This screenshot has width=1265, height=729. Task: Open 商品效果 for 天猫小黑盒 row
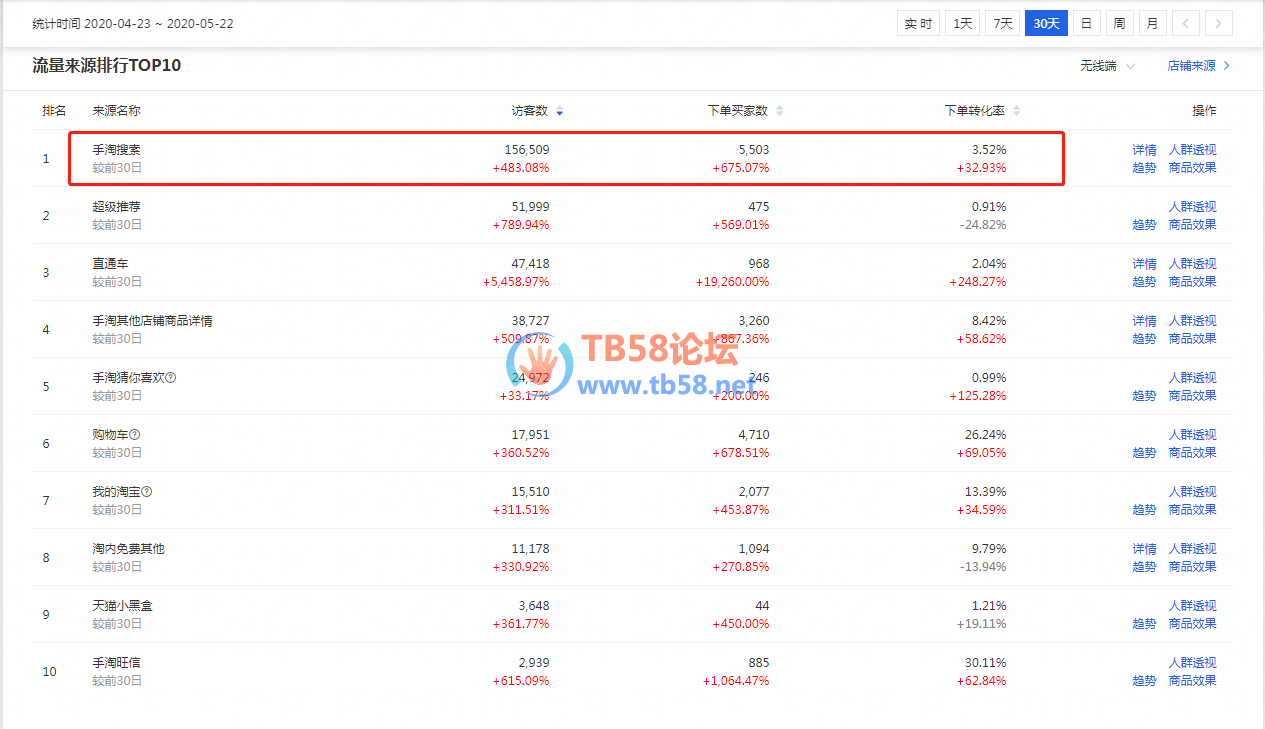click(1192, 624)
